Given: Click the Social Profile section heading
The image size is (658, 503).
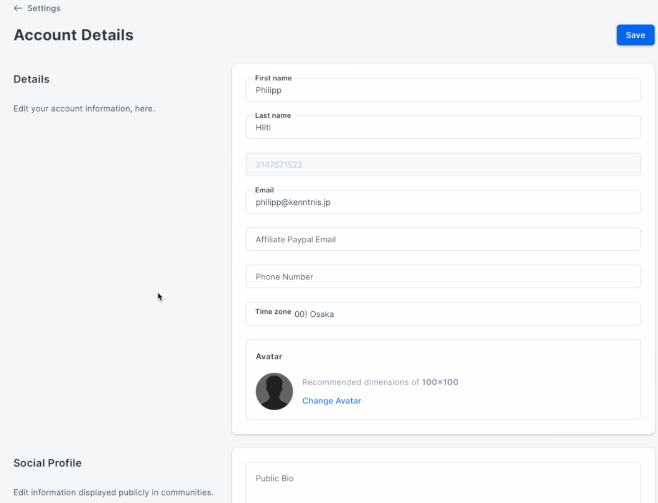Looking at the screenshot, I should pyautogui.click(x=47, y=463).
